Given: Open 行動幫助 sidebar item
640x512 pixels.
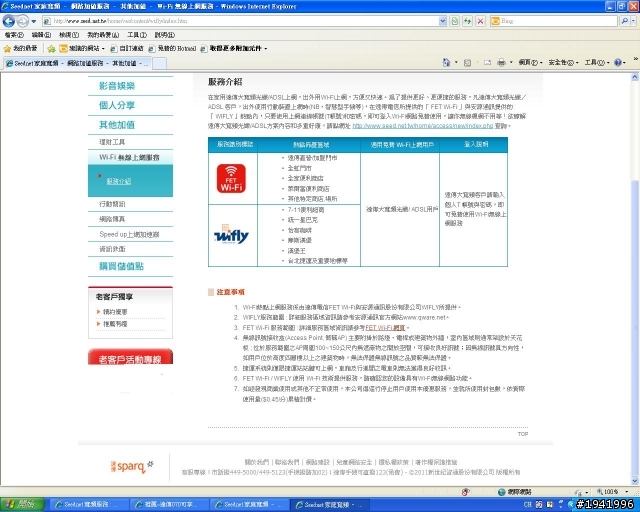Looking at the screenshot, I should coord(112,204).
